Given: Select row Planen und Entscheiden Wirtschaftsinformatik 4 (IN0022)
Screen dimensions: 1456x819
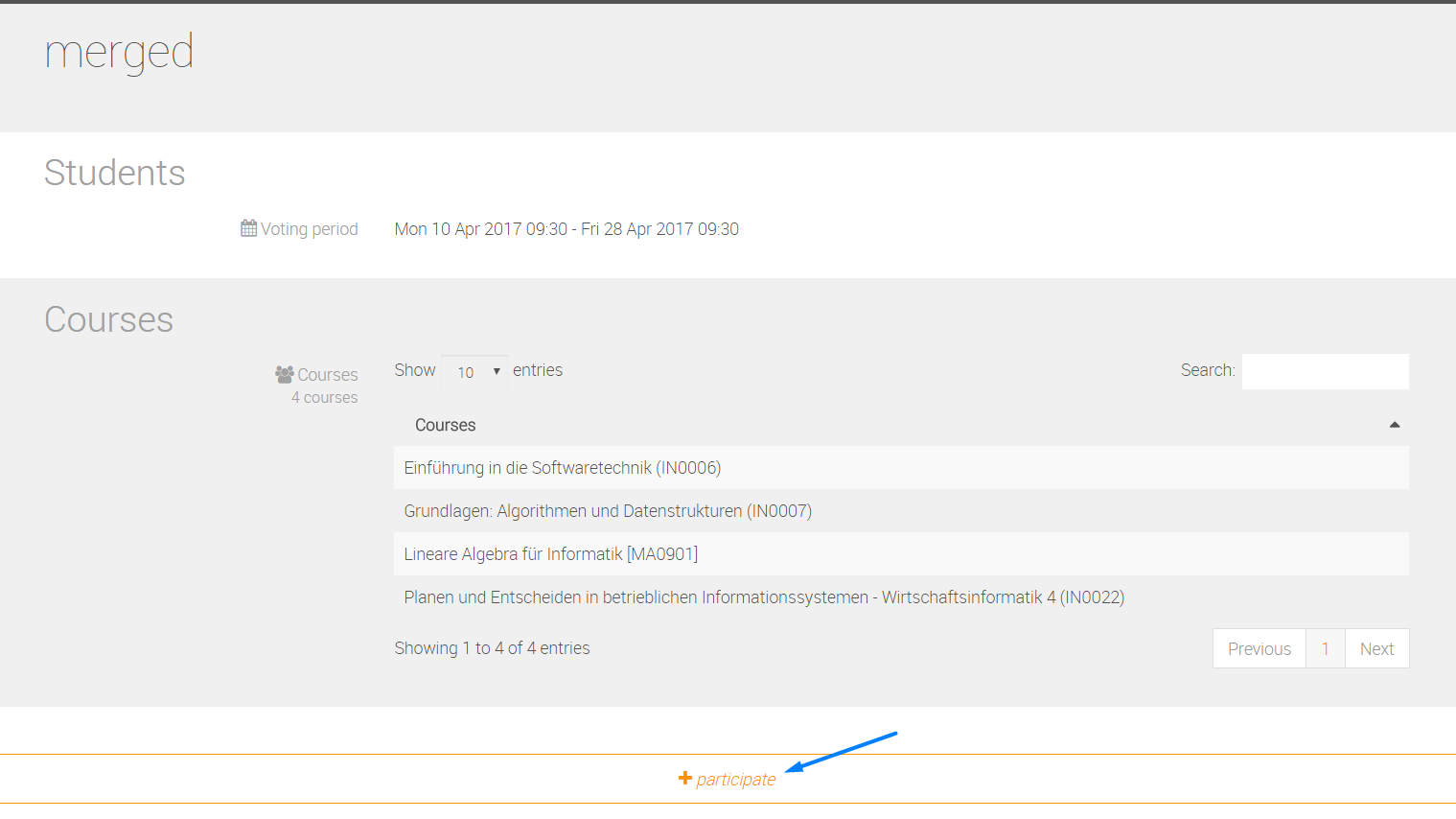Looking at the screenshot, I should (x=901, y=597).
